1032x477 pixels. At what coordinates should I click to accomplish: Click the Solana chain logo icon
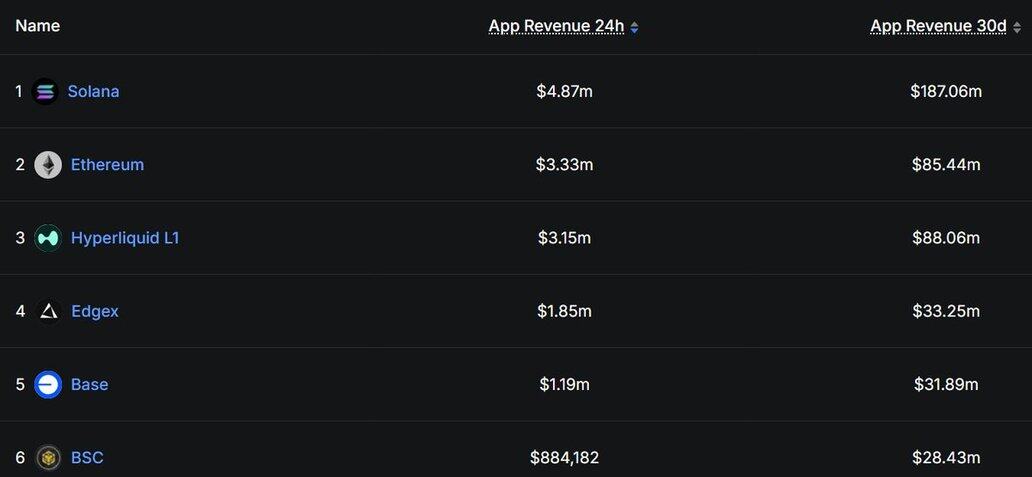coord(45,91)
